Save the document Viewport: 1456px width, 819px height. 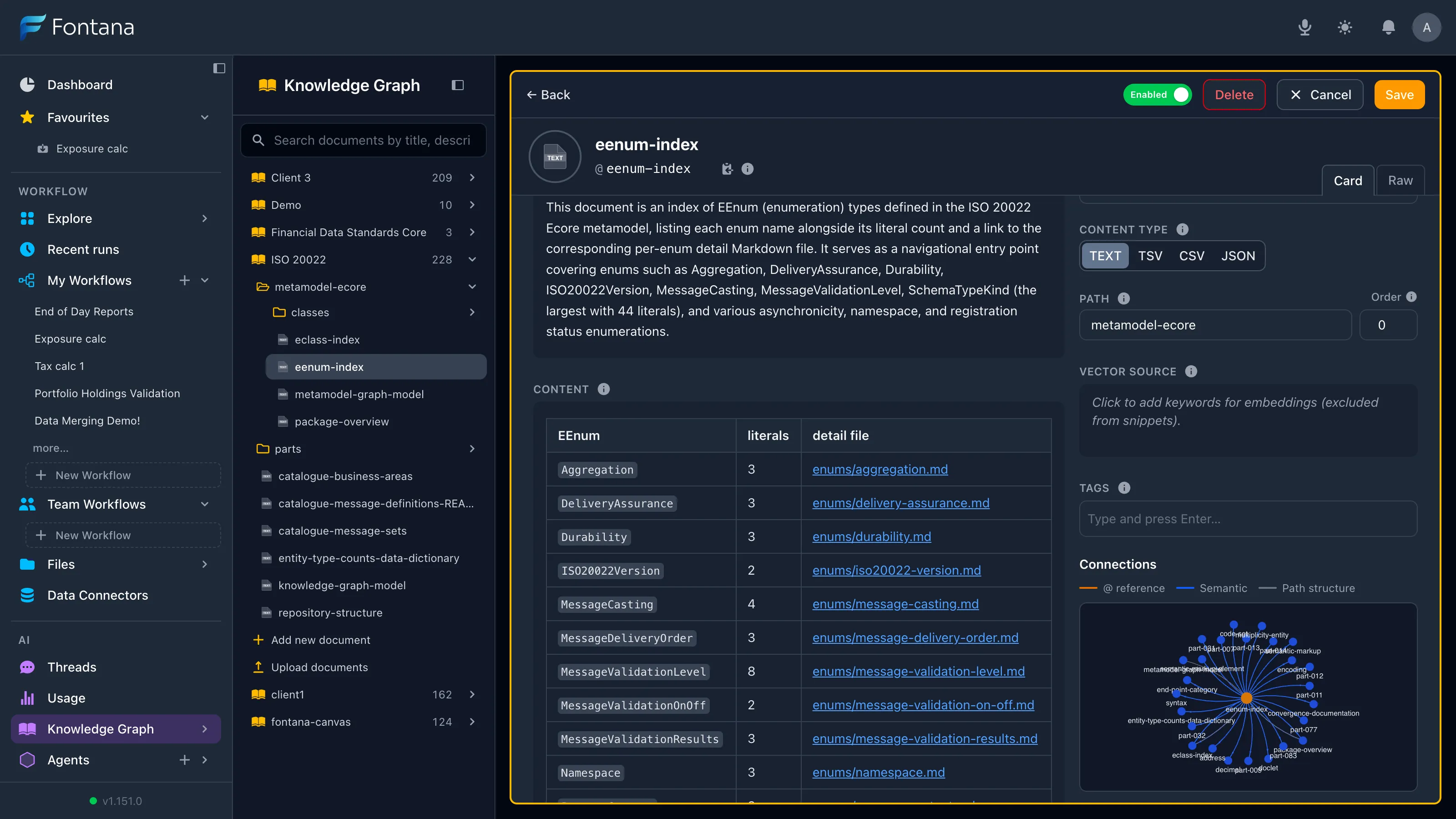pyautogui.click(x=1400, y=94)
